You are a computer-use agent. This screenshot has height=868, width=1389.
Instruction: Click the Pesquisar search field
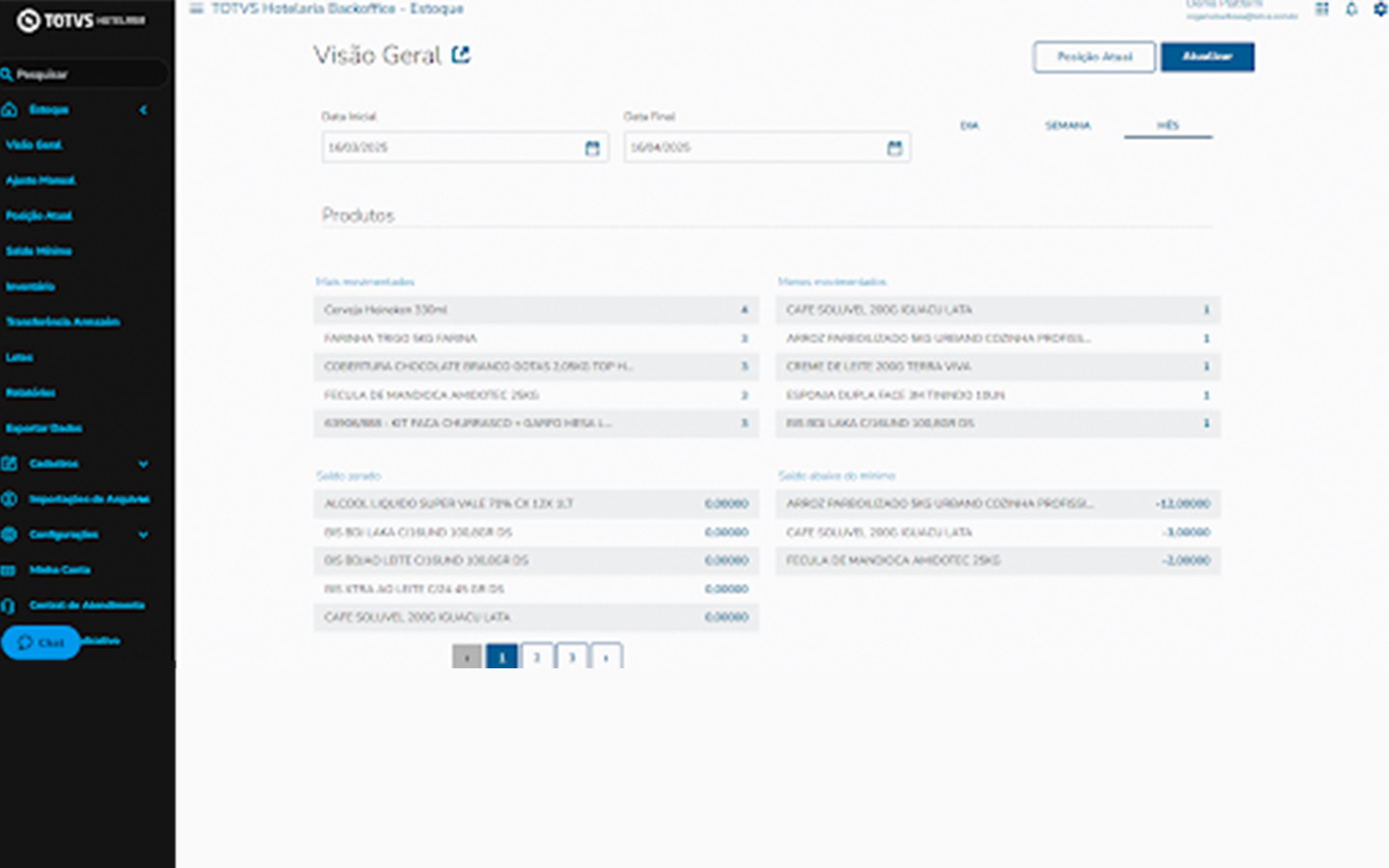click(x=87, y=74)
